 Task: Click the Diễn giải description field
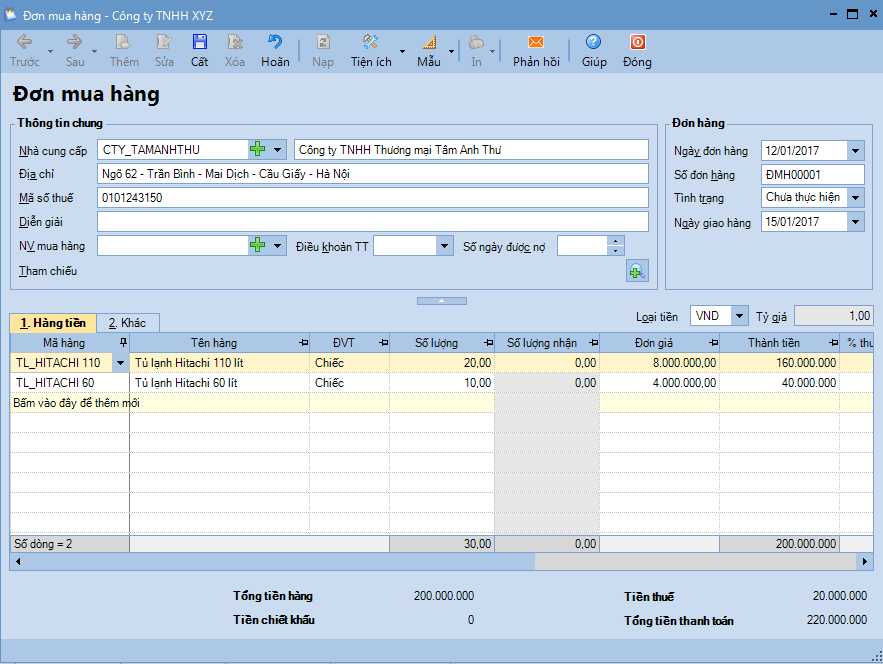(x=372, y=222)
